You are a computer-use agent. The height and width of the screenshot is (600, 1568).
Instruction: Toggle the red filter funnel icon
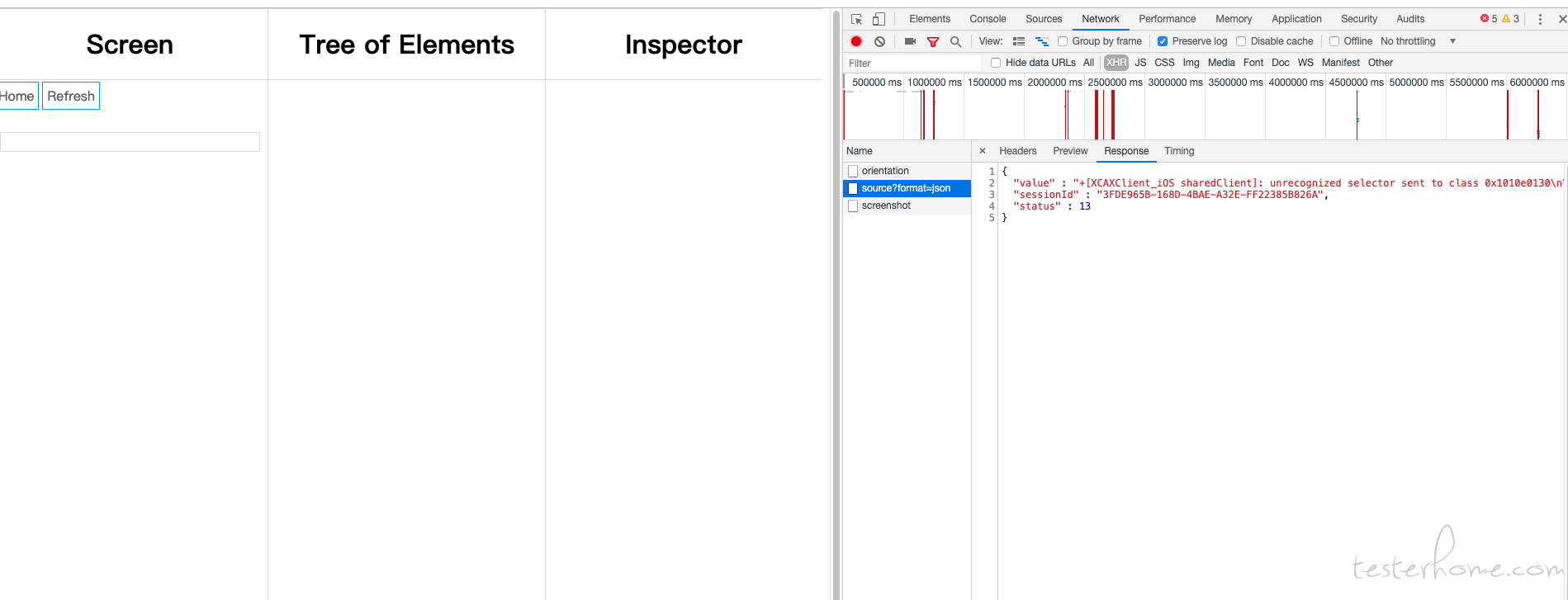[x=933, y=41]
